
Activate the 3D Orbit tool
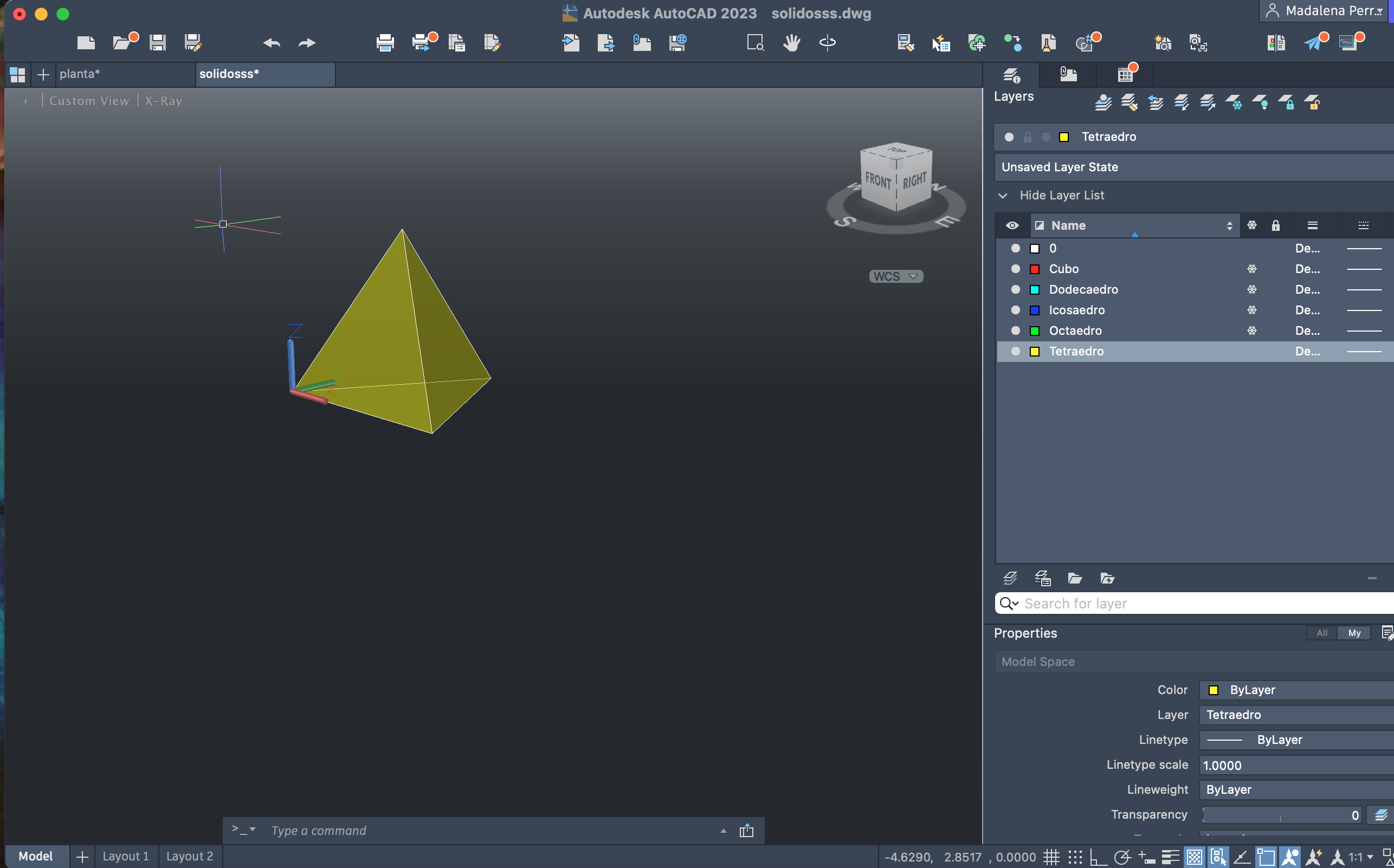point(827,42)
